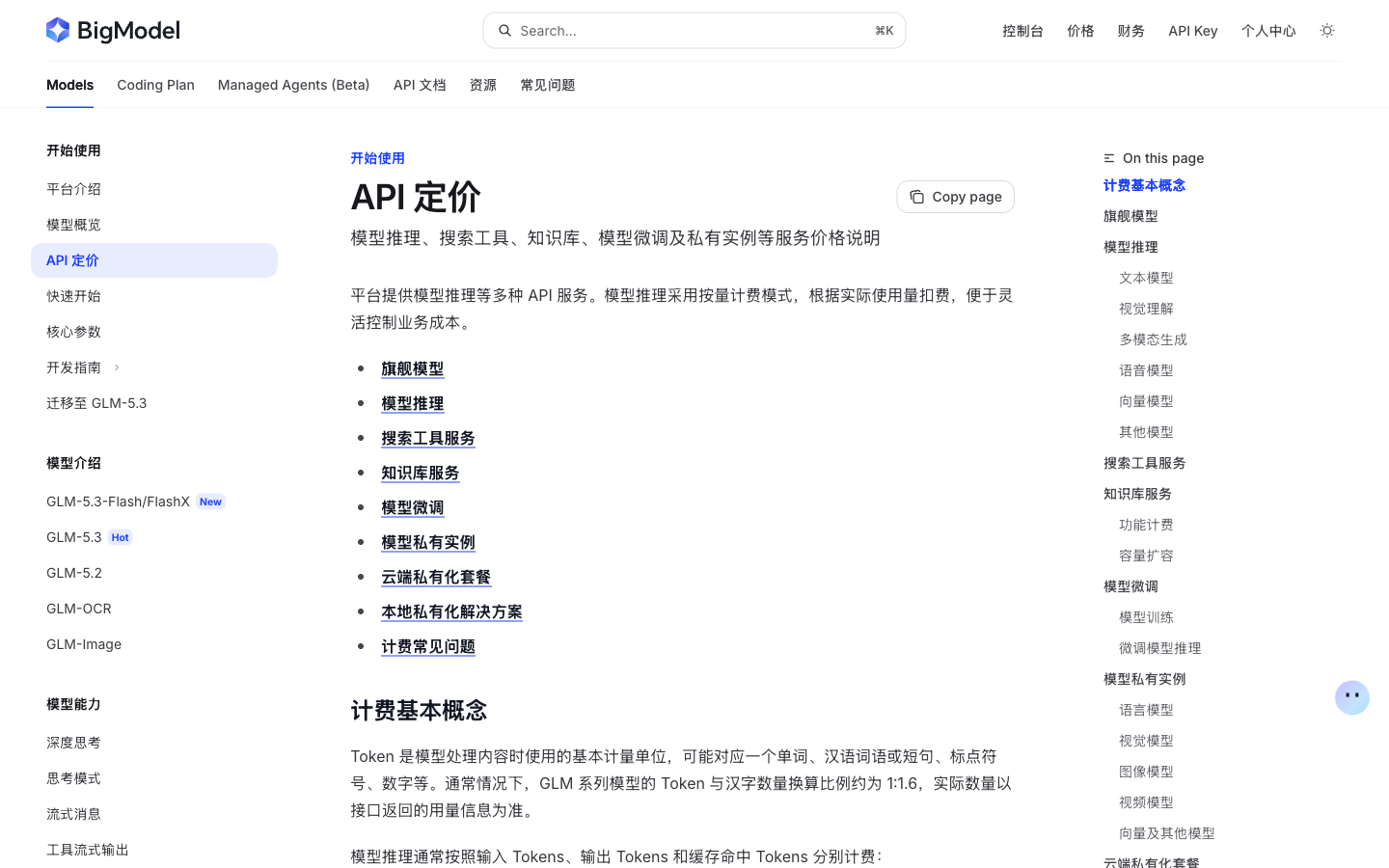
Task: Open the 常见问题 tab
Action: coord(548,85)
